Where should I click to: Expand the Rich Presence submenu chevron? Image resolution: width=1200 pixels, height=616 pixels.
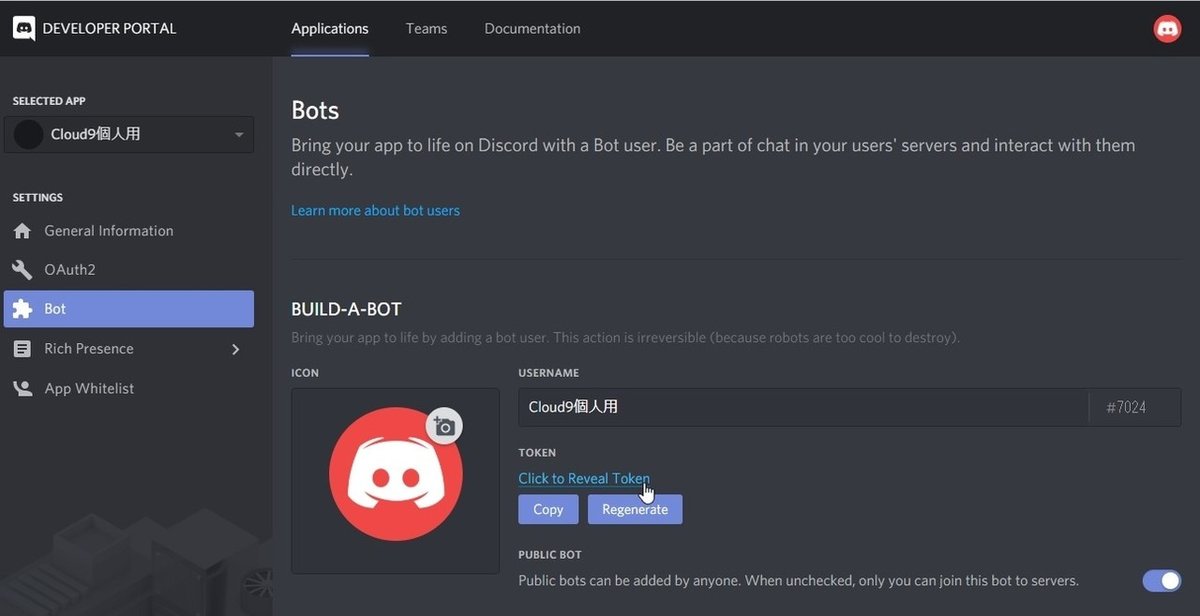click(x=236, y=349)
